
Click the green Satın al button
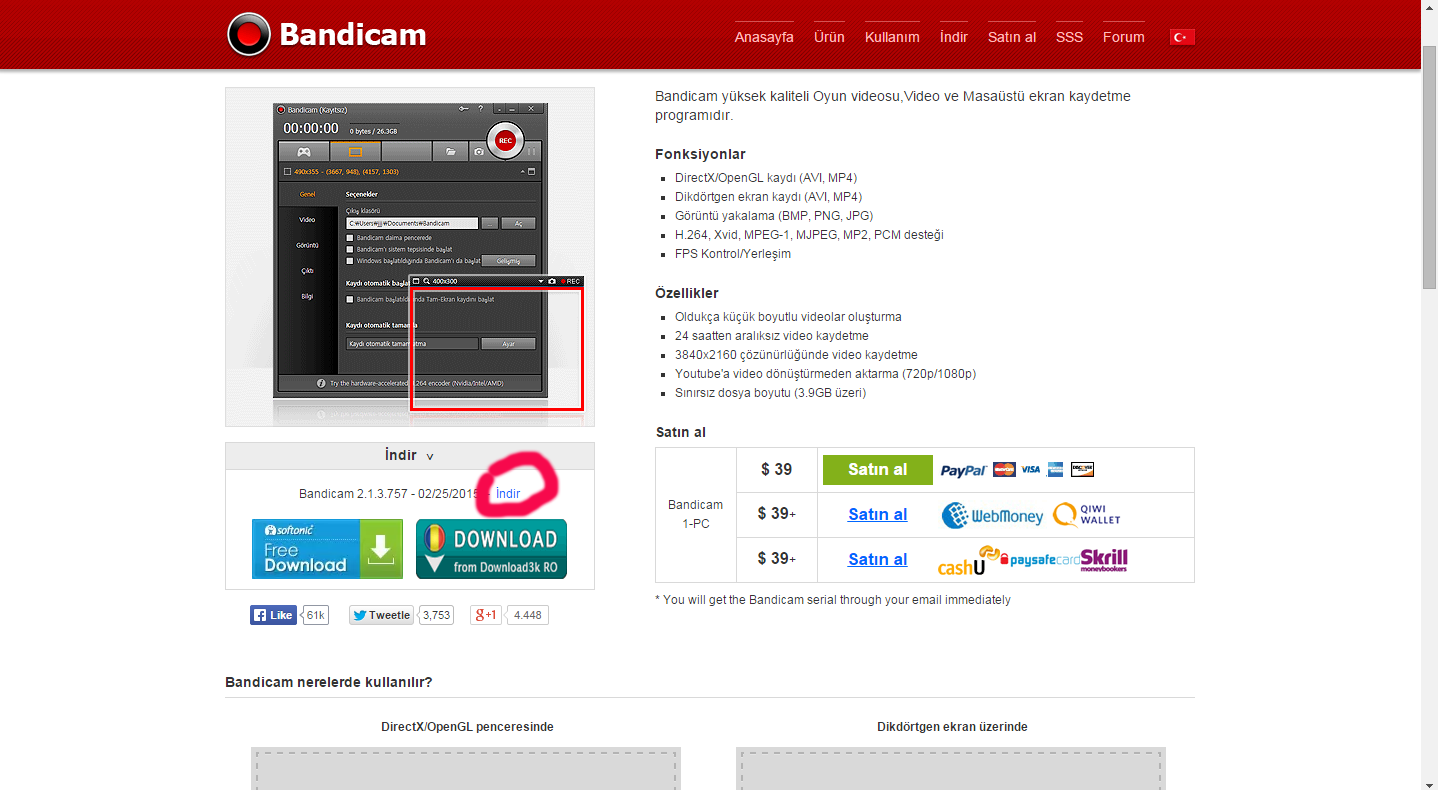coord(878,470)
